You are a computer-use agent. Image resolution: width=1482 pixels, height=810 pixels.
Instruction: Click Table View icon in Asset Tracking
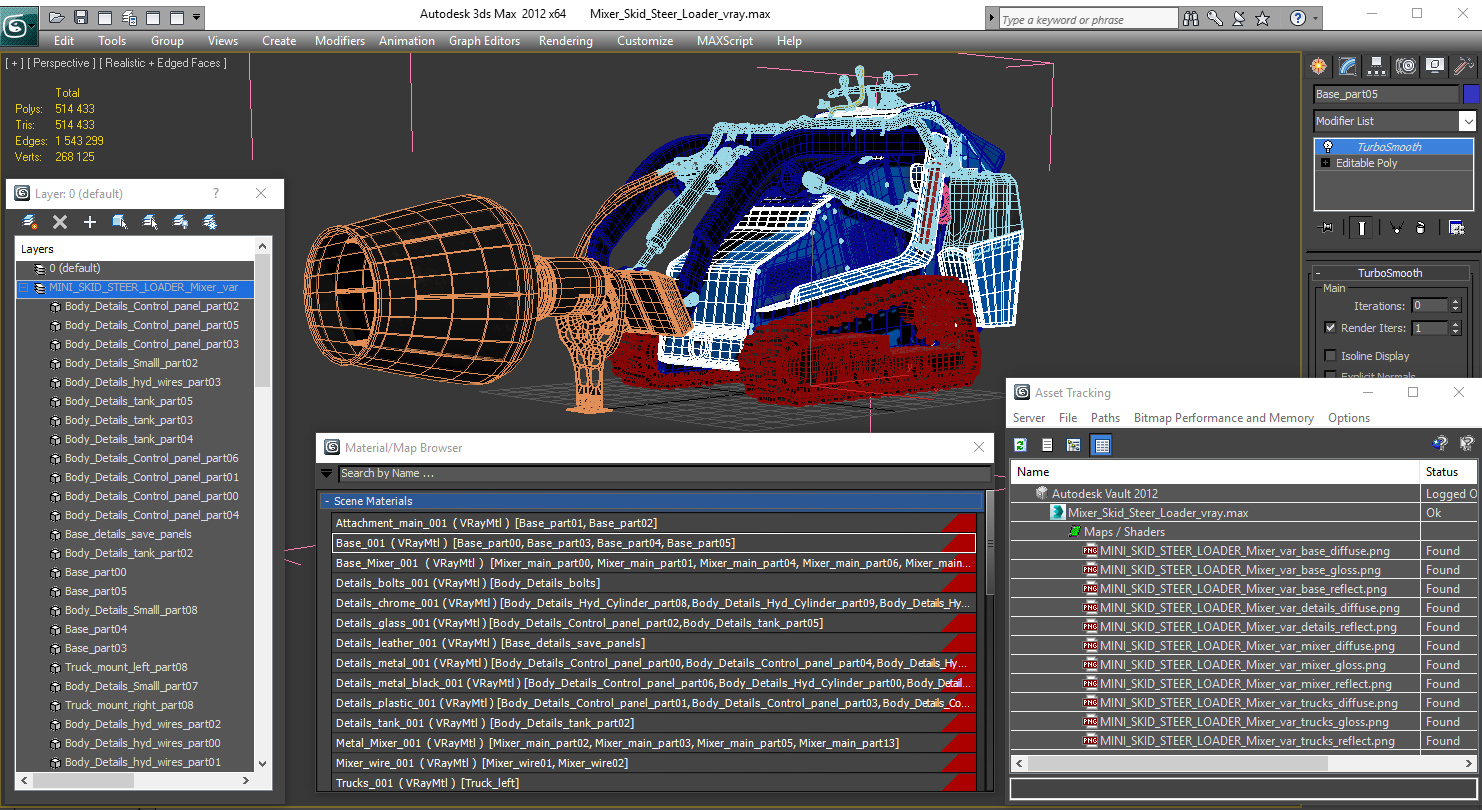pyautogui.click(x=1101, y=445)
